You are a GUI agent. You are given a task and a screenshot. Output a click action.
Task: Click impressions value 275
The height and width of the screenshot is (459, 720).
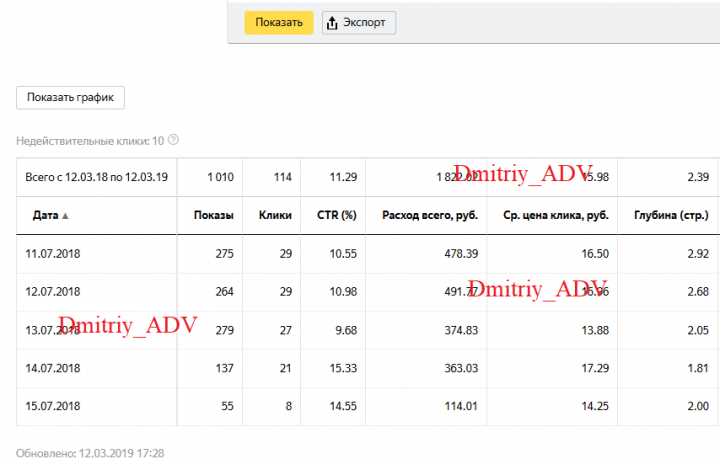coord(225,254)
